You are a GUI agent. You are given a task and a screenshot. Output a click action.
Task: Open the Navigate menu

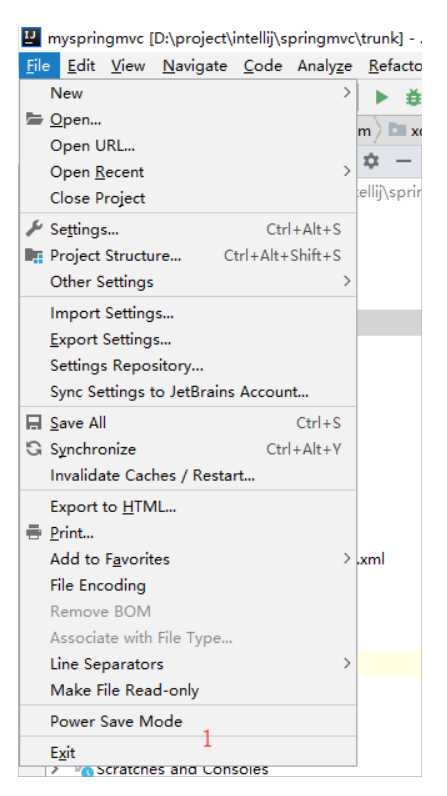pyautogui.click(x=195, y=66)
